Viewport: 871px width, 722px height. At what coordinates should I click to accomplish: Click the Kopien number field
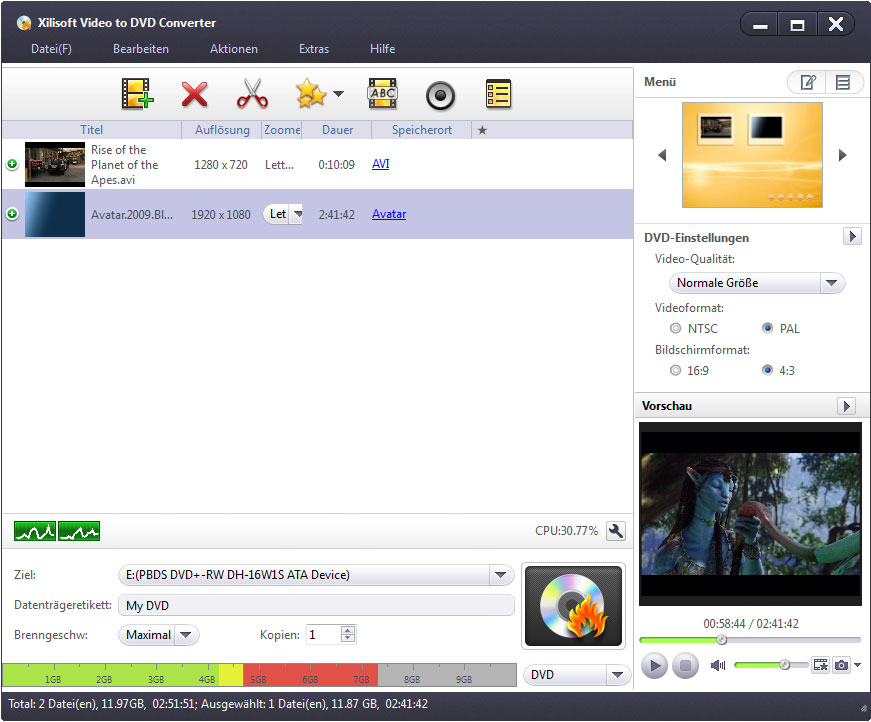click(324, 634)
